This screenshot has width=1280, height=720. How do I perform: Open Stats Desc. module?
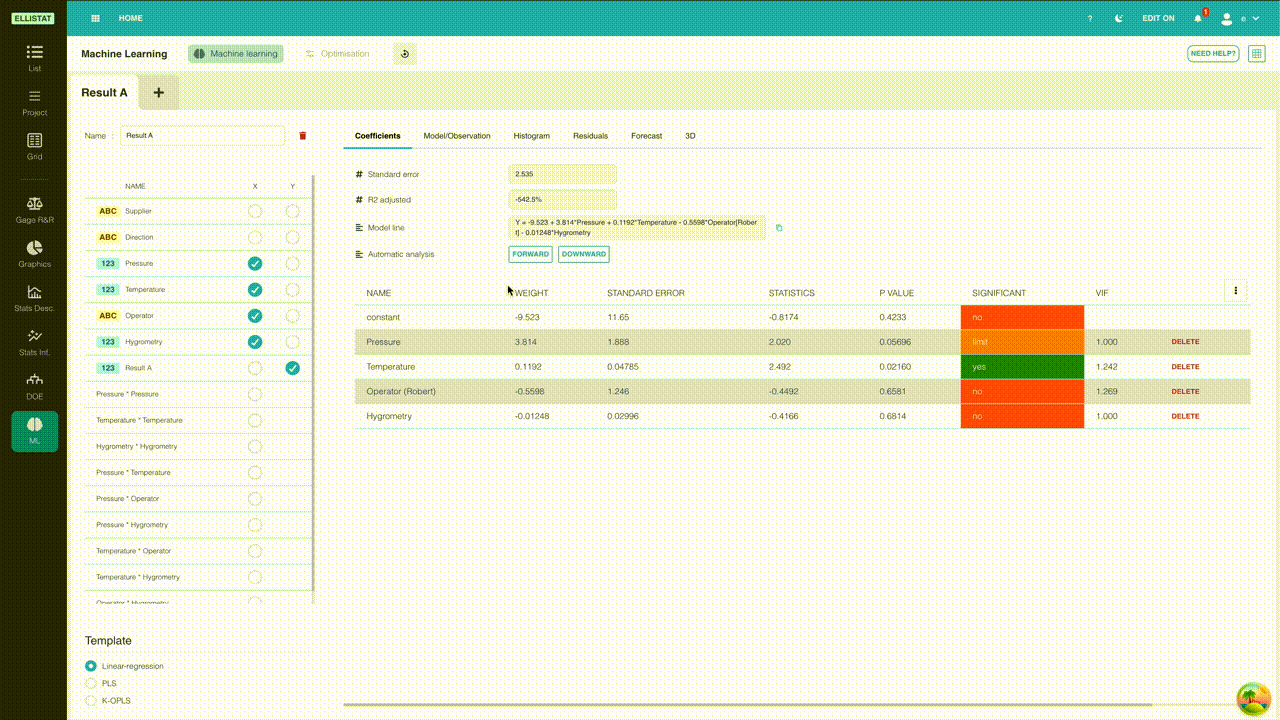(34, 298)
